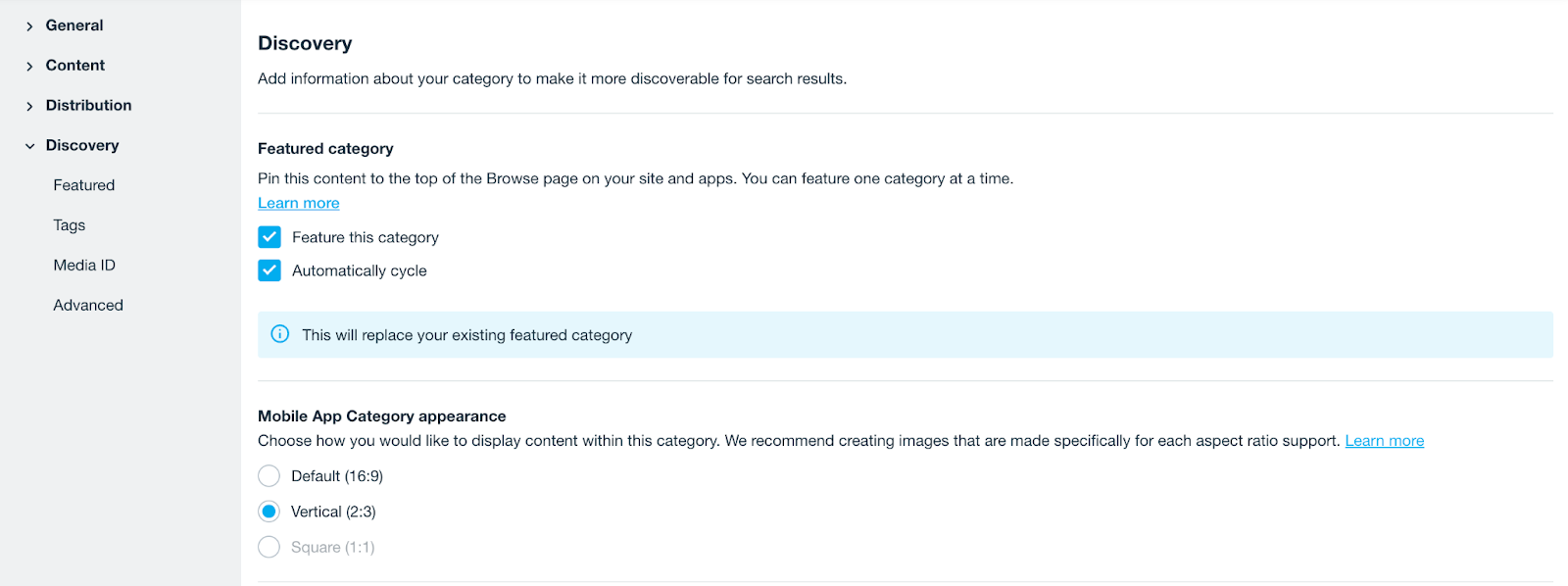Click Learn more under Featured category

coord(299,203)
